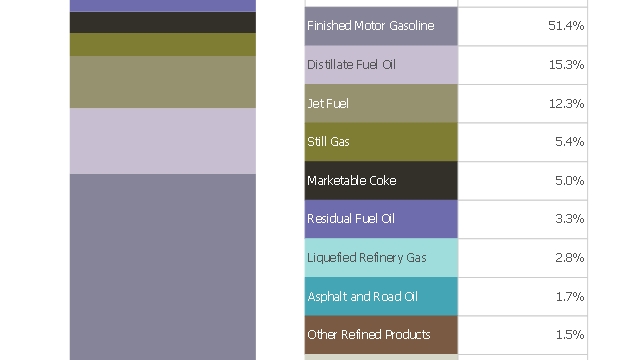Select the Still Gas legend entry

381,142
